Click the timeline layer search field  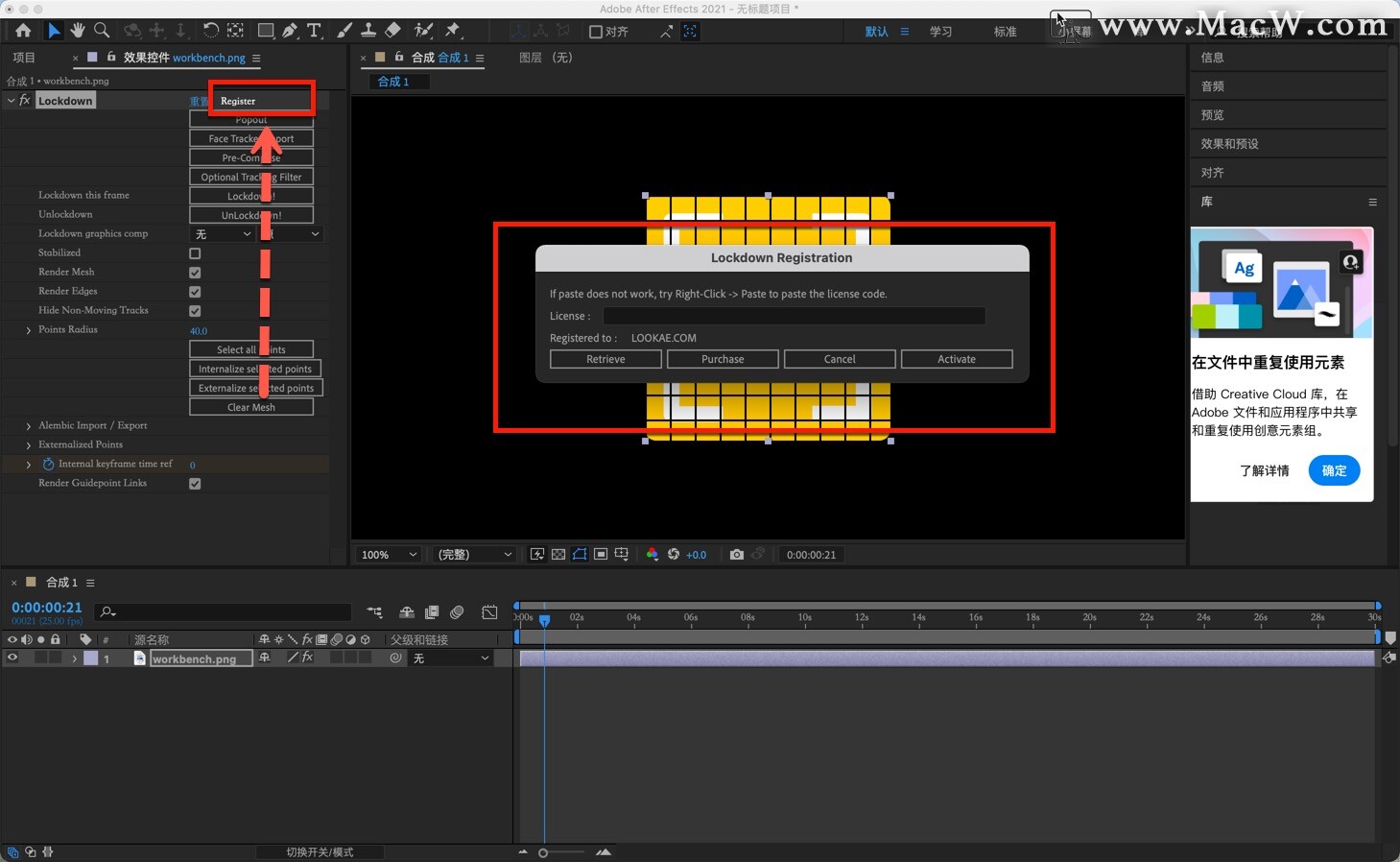pos(224,611)
